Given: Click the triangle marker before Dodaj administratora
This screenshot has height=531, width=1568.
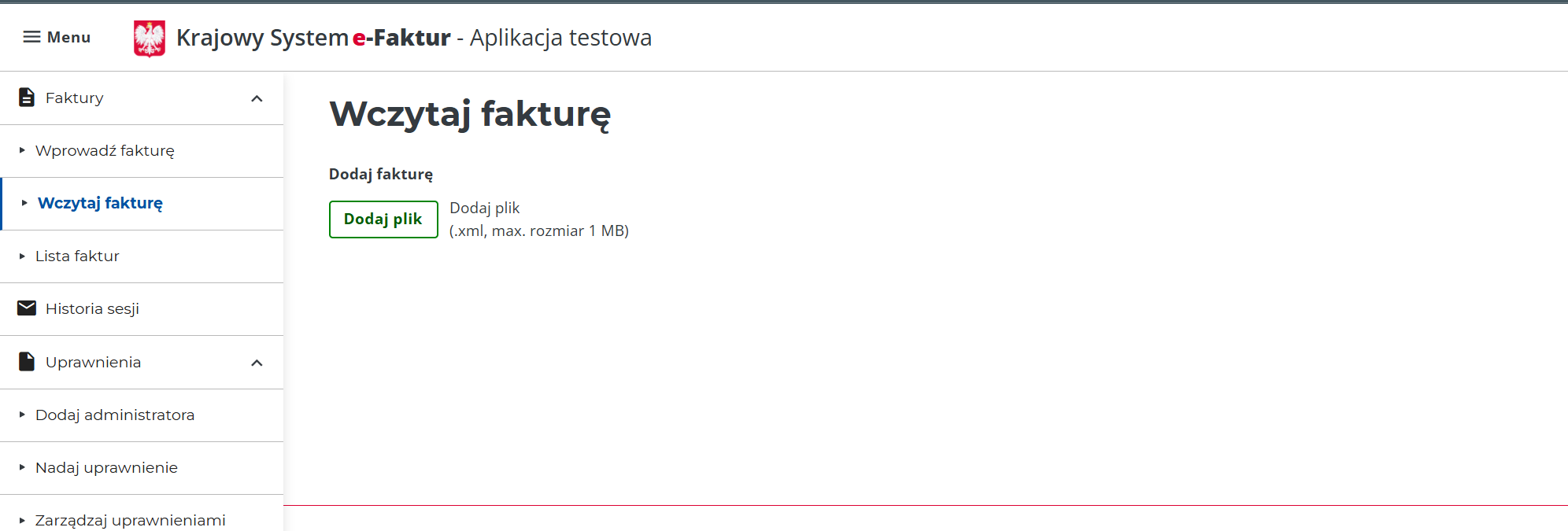Looking at the screenshot, I should (x=22, y=415).
